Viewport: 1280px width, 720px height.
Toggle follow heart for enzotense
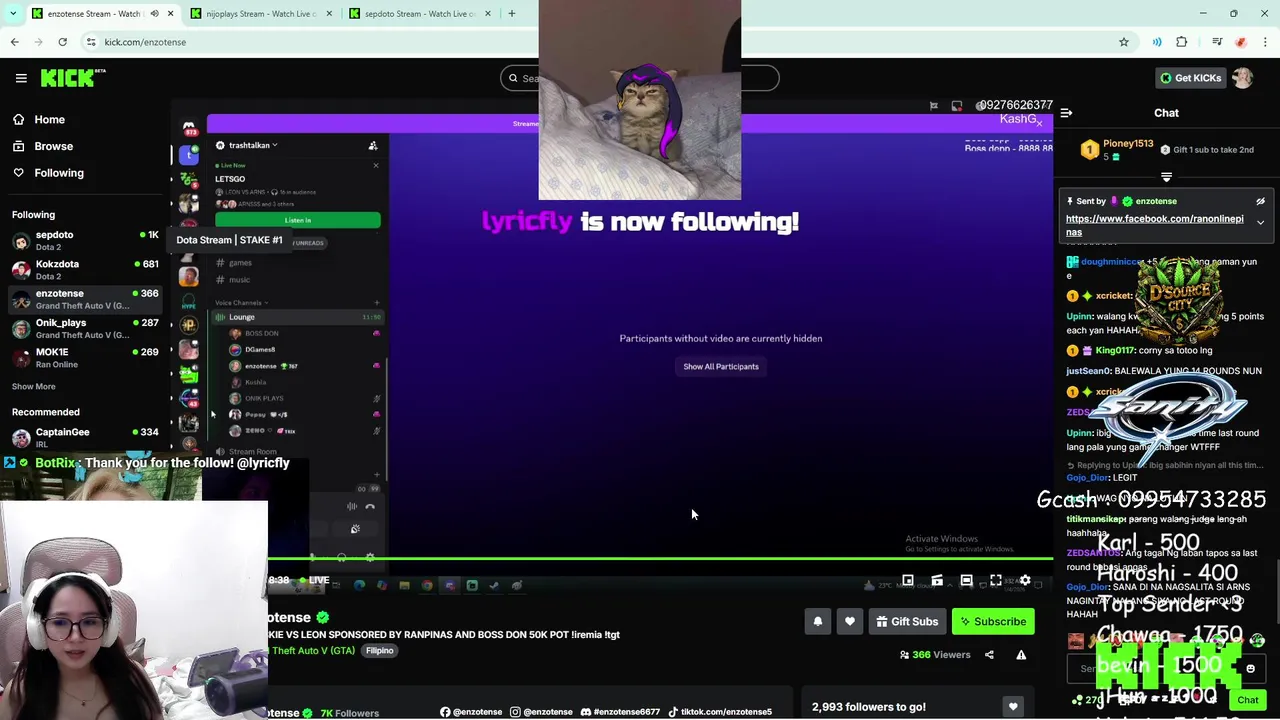pyautogui.click(x=850, y=622)
